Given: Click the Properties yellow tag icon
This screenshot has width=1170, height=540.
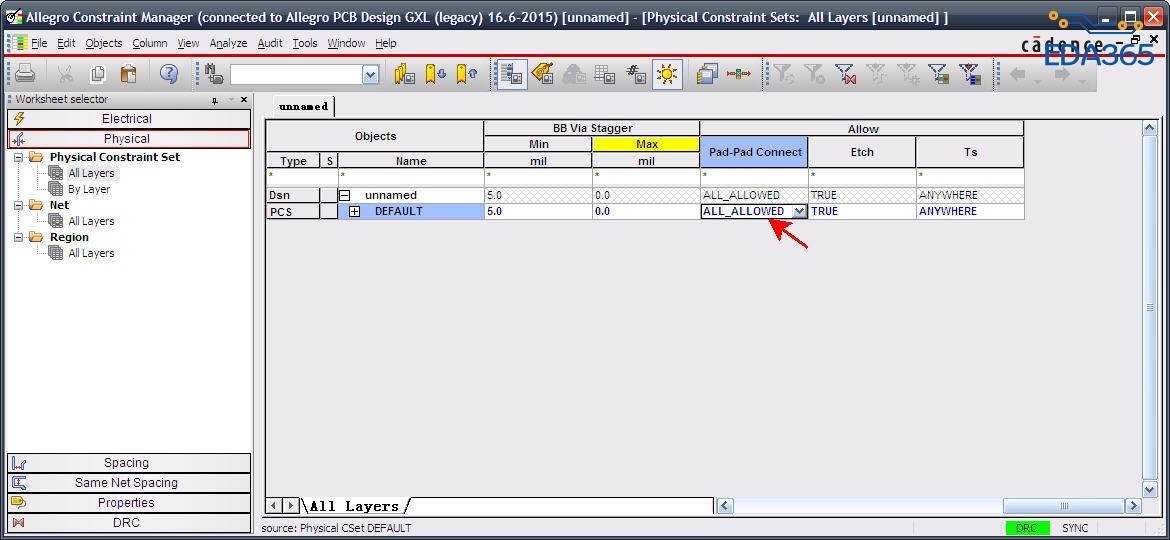Looking at the screenshot, I should click(20, 503).
